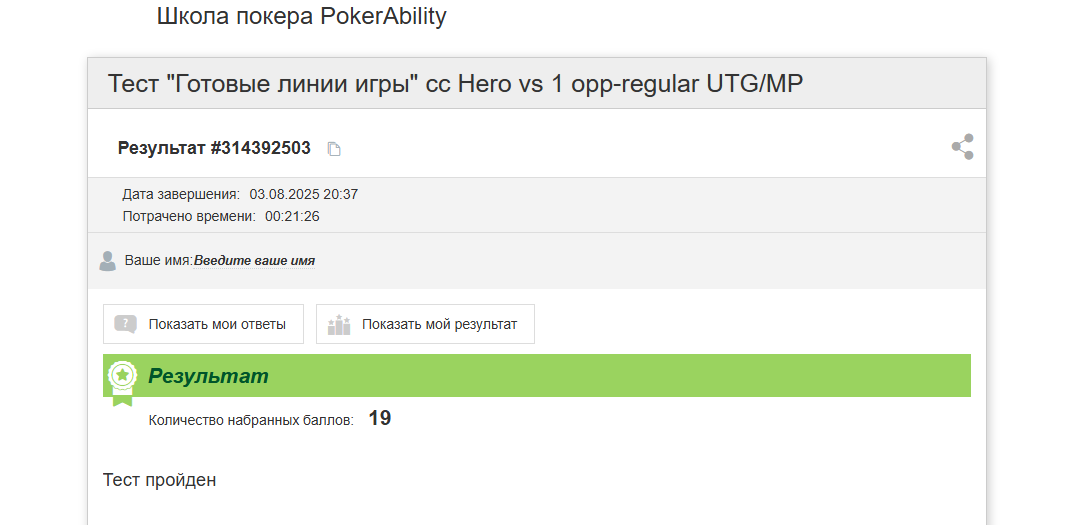Click the score value 19

click(x=380, y=418)
